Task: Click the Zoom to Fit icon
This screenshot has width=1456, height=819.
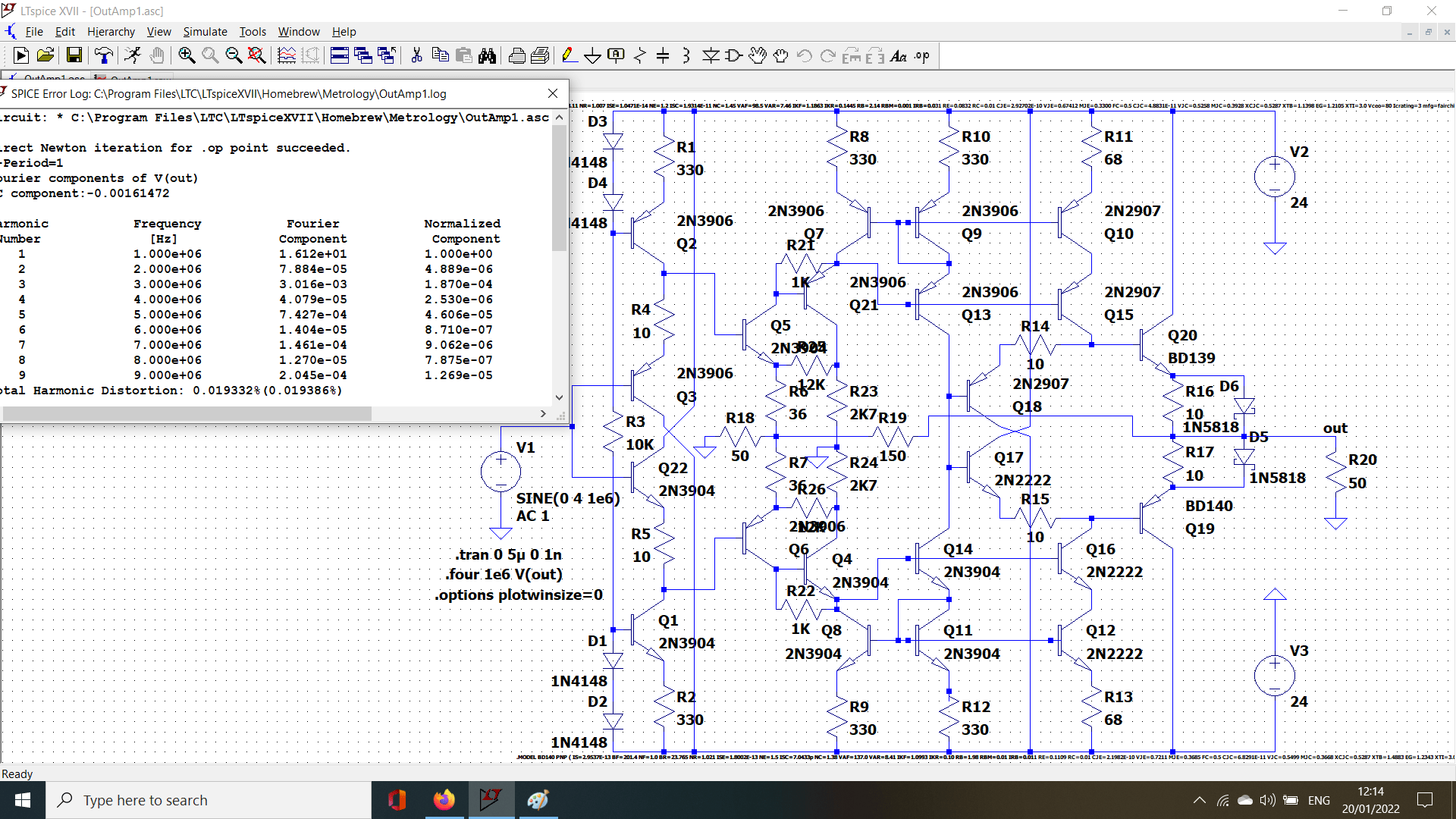Action: pos(257,55)
